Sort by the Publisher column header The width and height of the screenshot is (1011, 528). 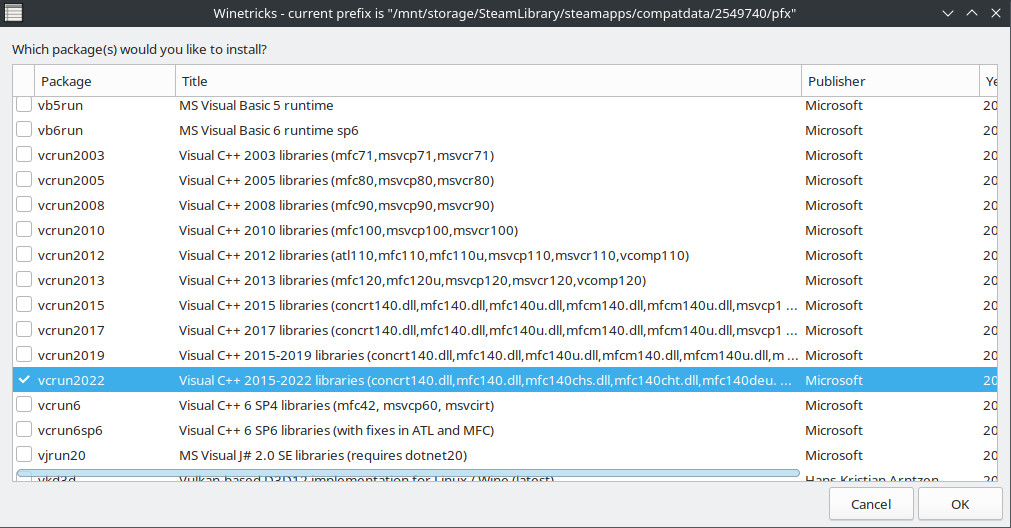(890, 81)
